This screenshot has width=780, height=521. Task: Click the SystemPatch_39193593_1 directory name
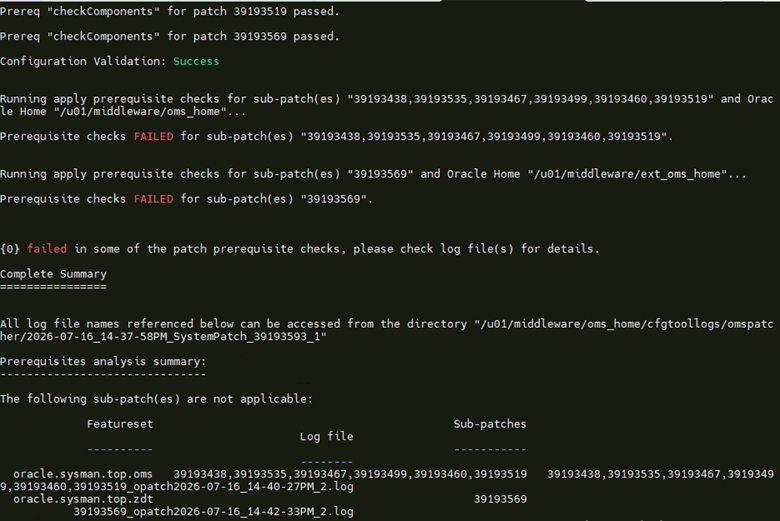pyautogui.click(x=246, y=337)
